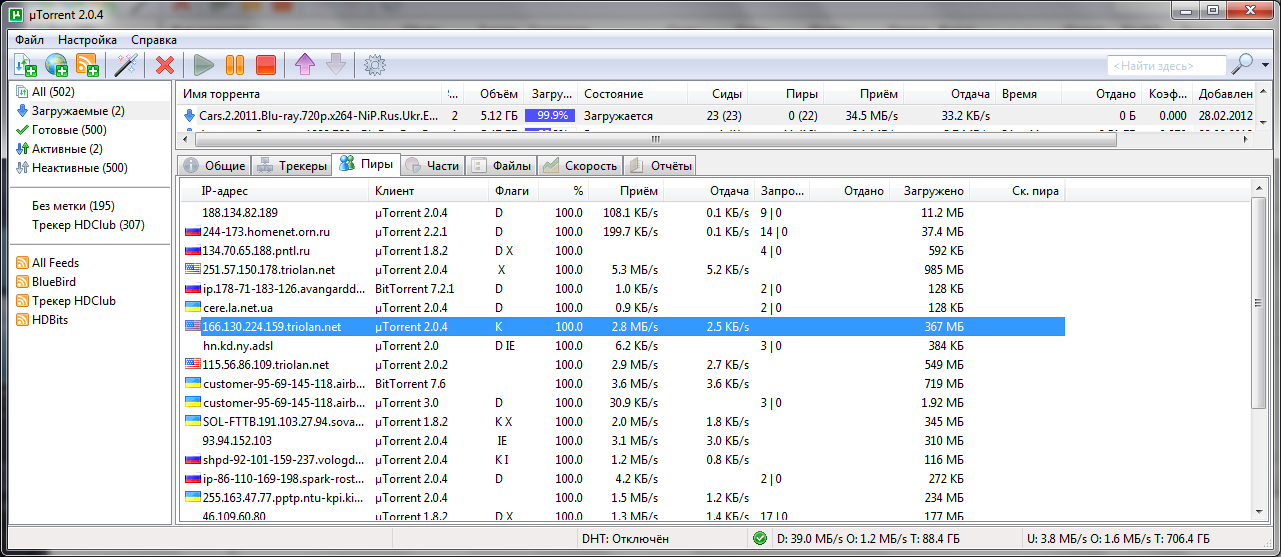Viewport: 1281px width, 557px height.
Task: Select peer 134.70.65.188.pntl.ru
Action: [622, 250]
